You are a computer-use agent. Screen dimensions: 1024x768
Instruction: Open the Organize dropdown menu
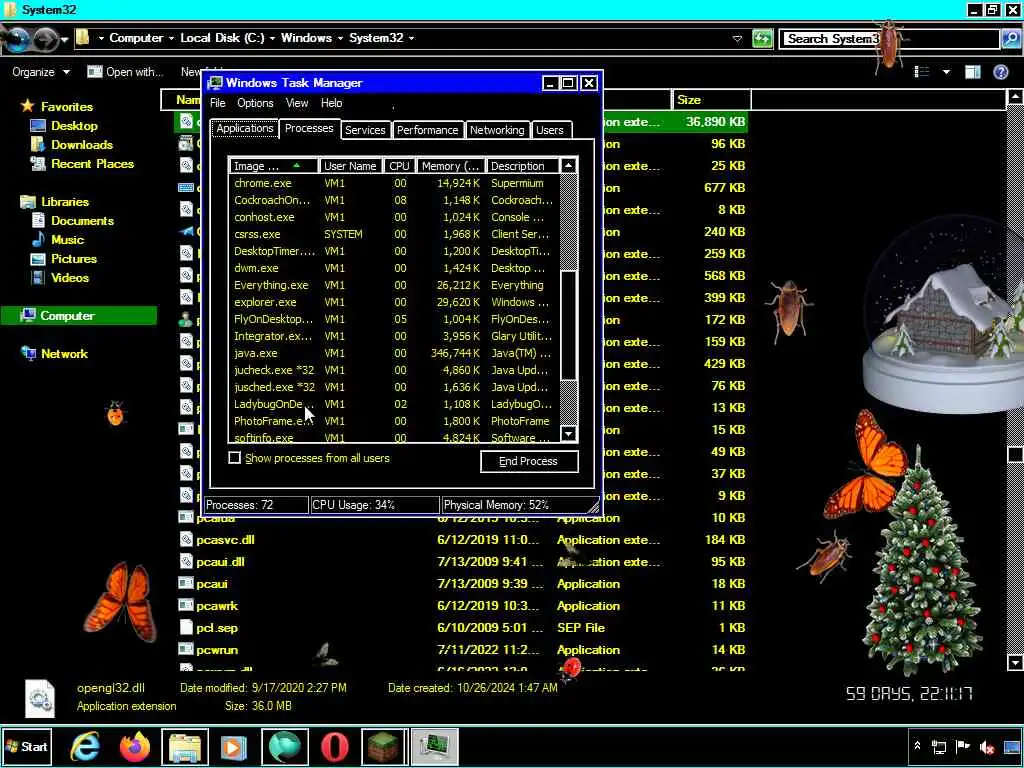pyautogui.click(x=40, y=72)
